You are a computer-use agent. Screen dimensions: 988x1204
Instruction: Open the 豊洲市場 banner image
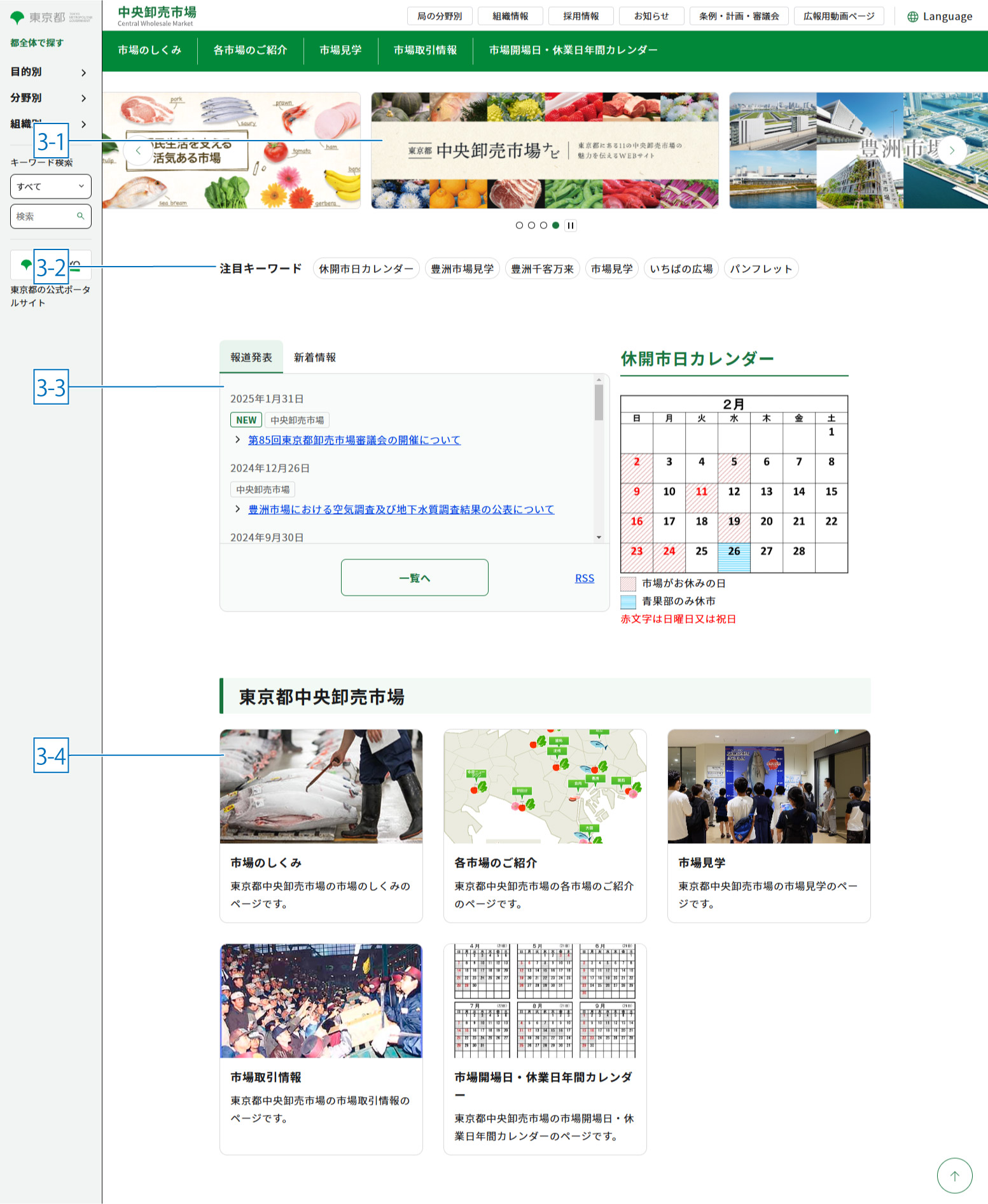(859, 151)
